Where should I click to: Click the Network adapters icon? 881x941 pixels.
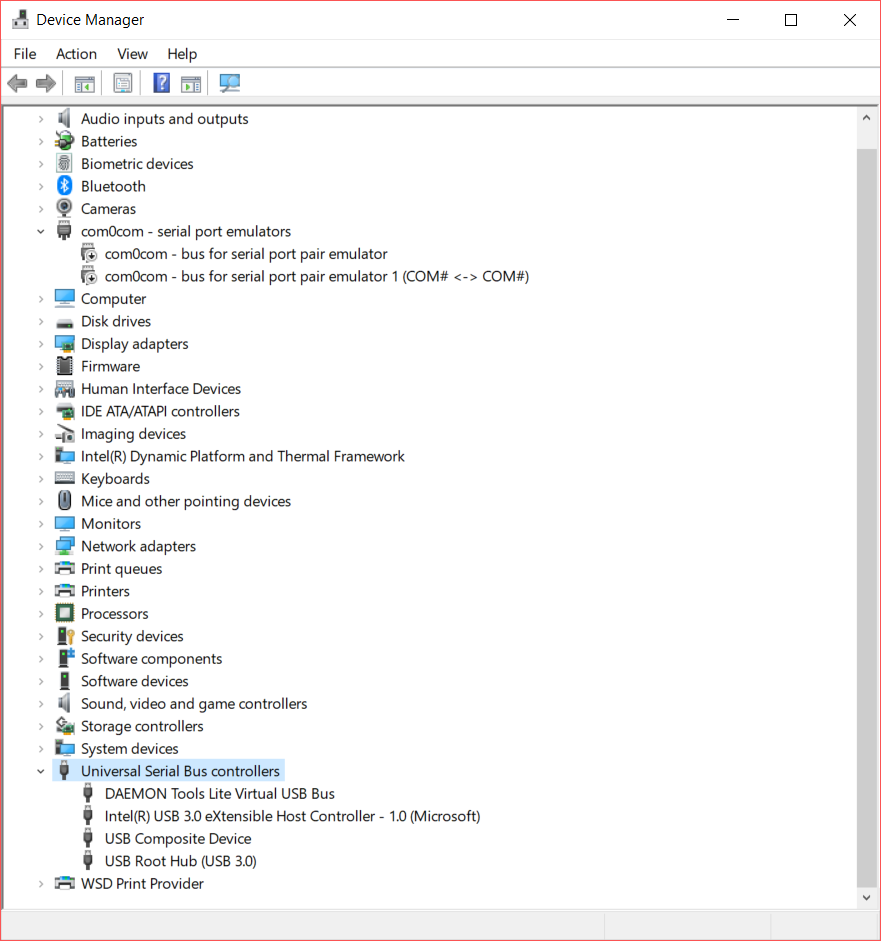pyautogui.click(x=64, y=546)
